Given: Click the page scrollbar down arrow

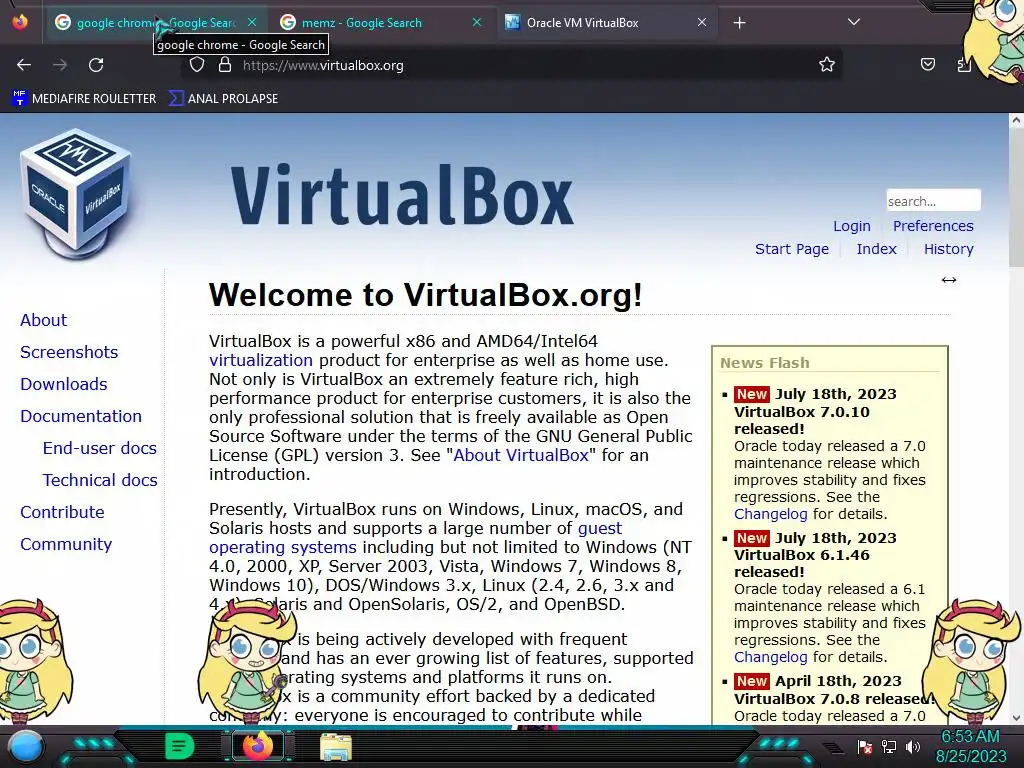Looking at the screenshot, I should (1016, 717).
